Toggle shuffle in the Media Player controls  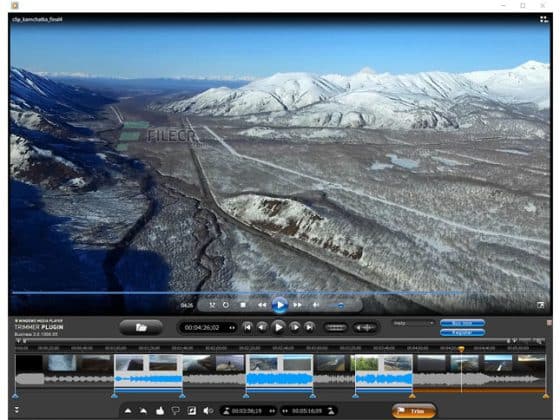(x=212, y=305)
